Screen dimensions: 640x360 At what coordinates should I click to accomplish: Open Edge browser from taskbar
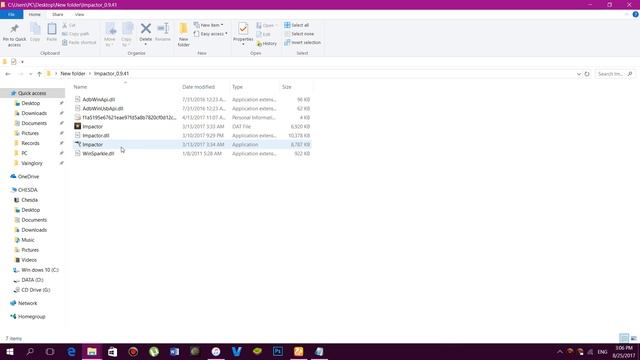(71, 351)
